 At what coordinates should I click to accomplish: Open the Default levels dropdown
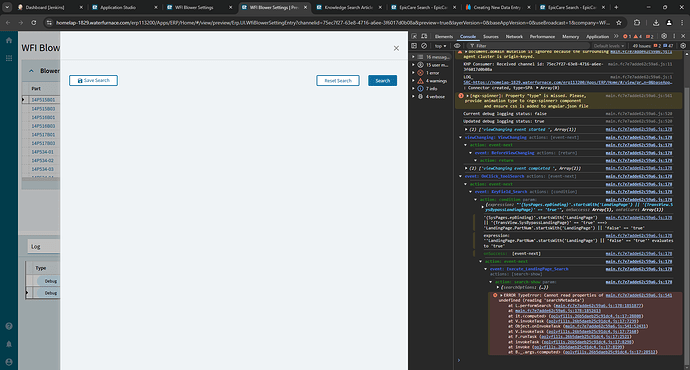(x=609, y=46)
